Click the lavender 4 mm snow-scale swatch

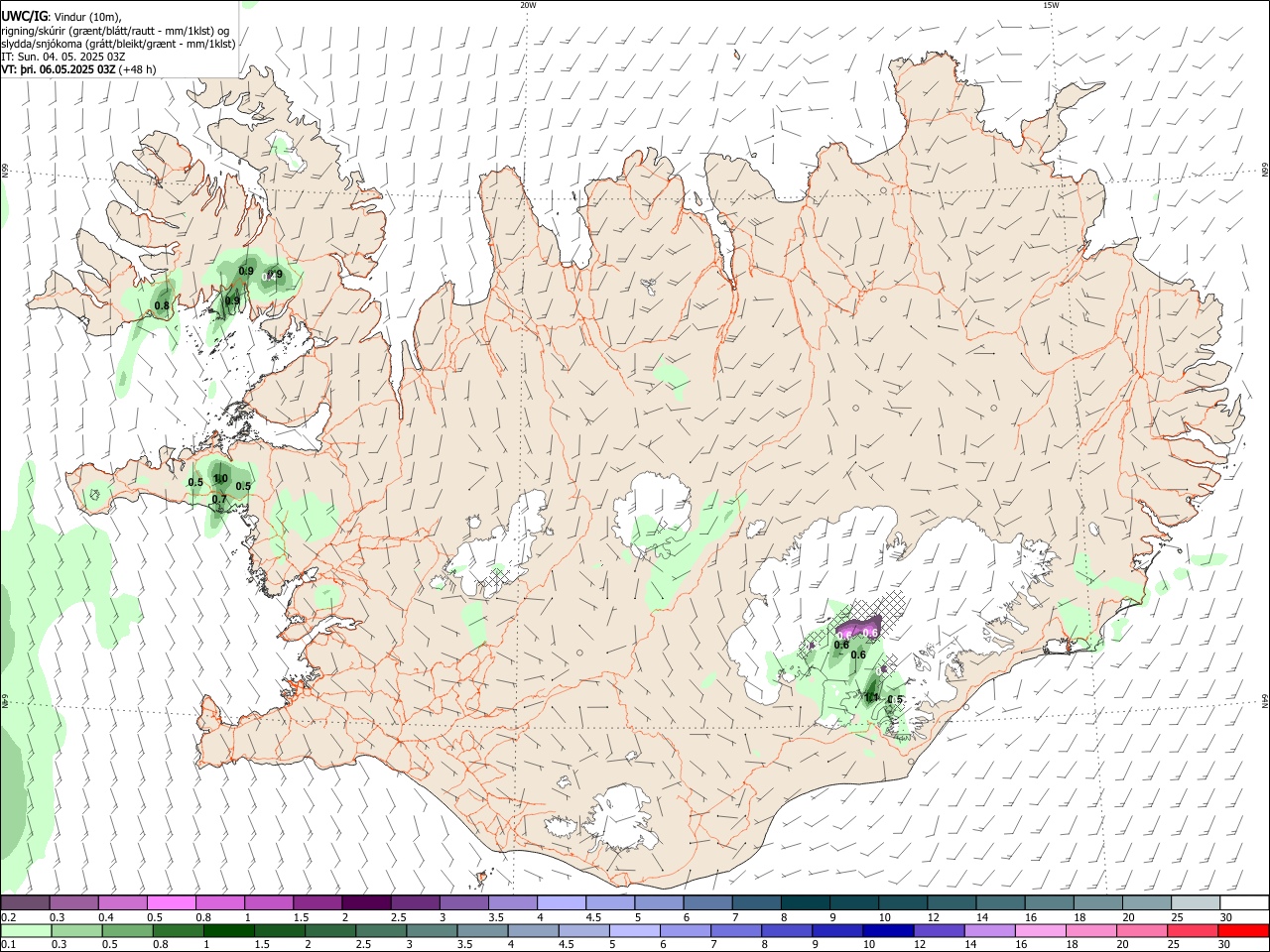pos(562,902)
